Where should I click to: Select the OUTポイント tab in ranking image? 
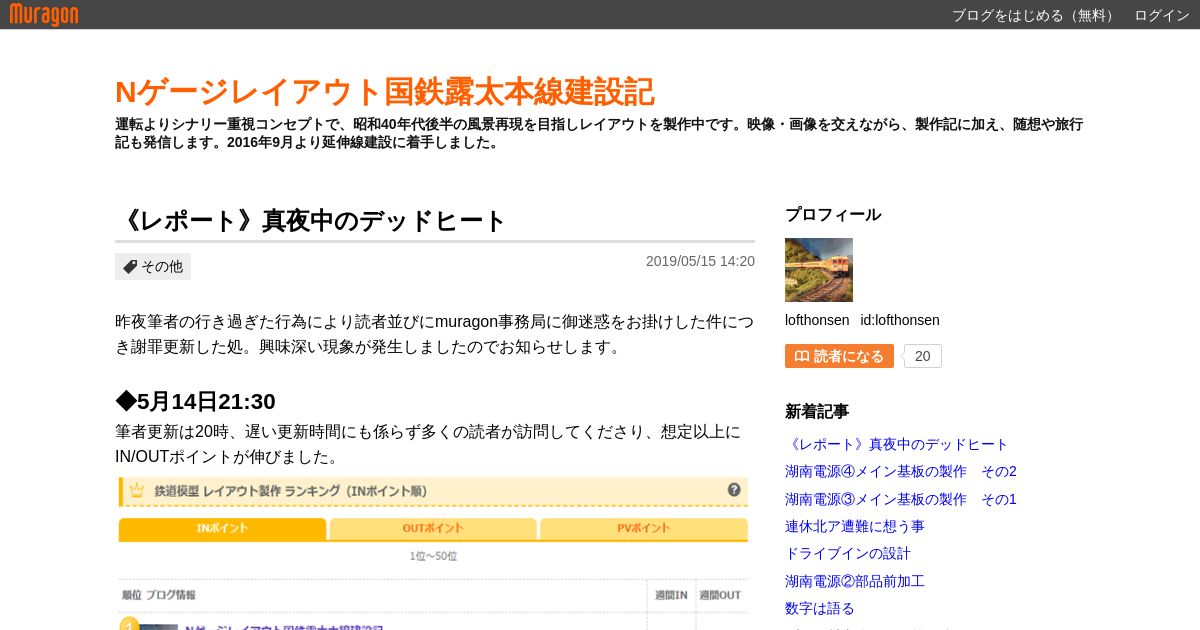(x=433, y=528)
